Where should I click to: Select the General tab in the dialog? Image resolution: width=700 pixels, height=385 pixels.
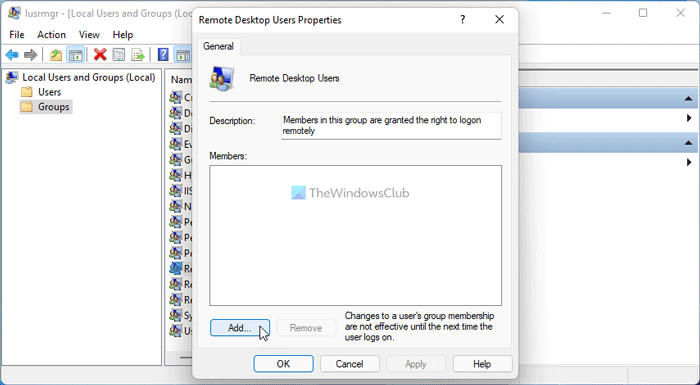click(218, 46)
